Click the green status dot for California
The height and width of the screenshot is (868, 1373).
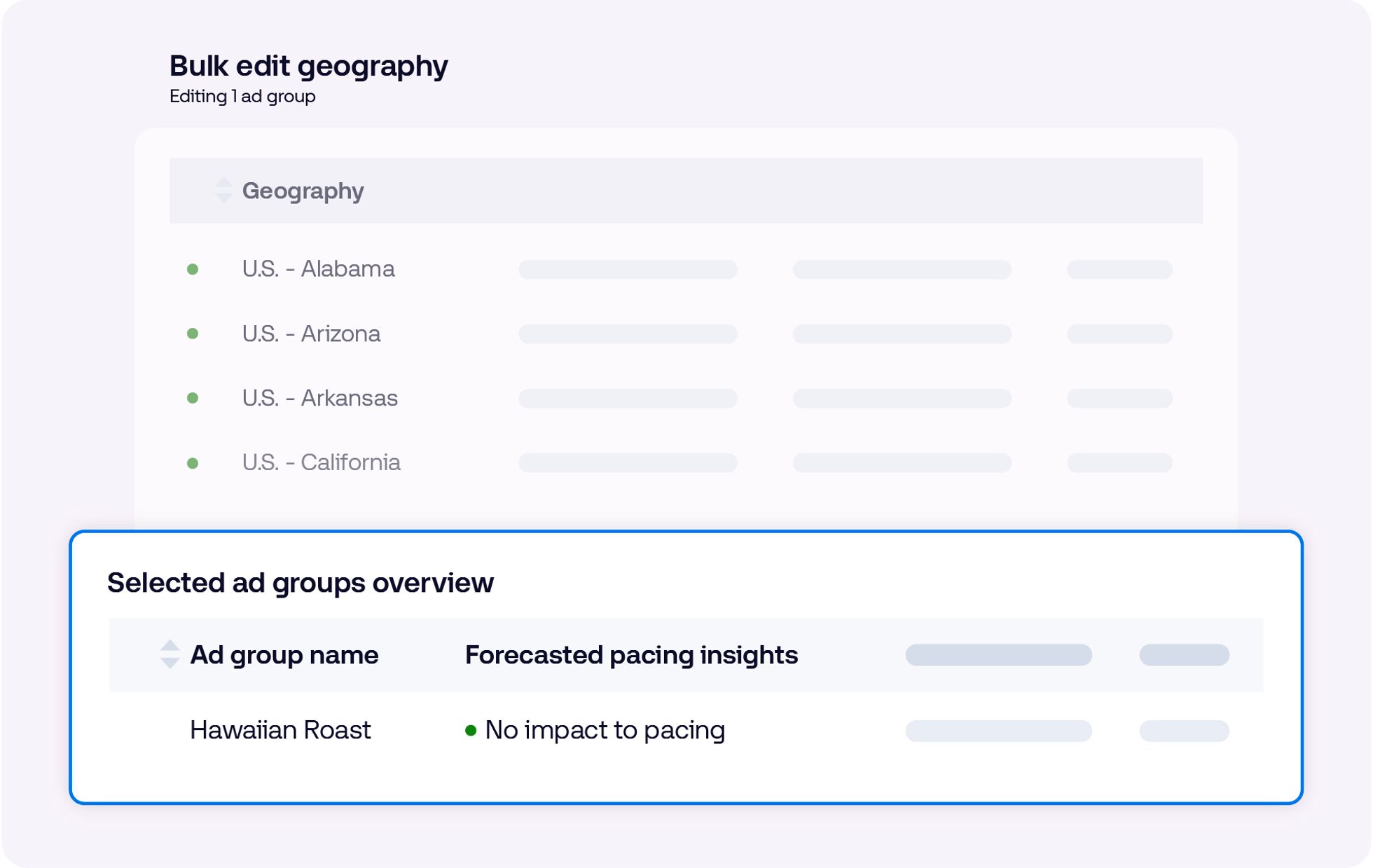pyautogui.click(x=193, y=463)
